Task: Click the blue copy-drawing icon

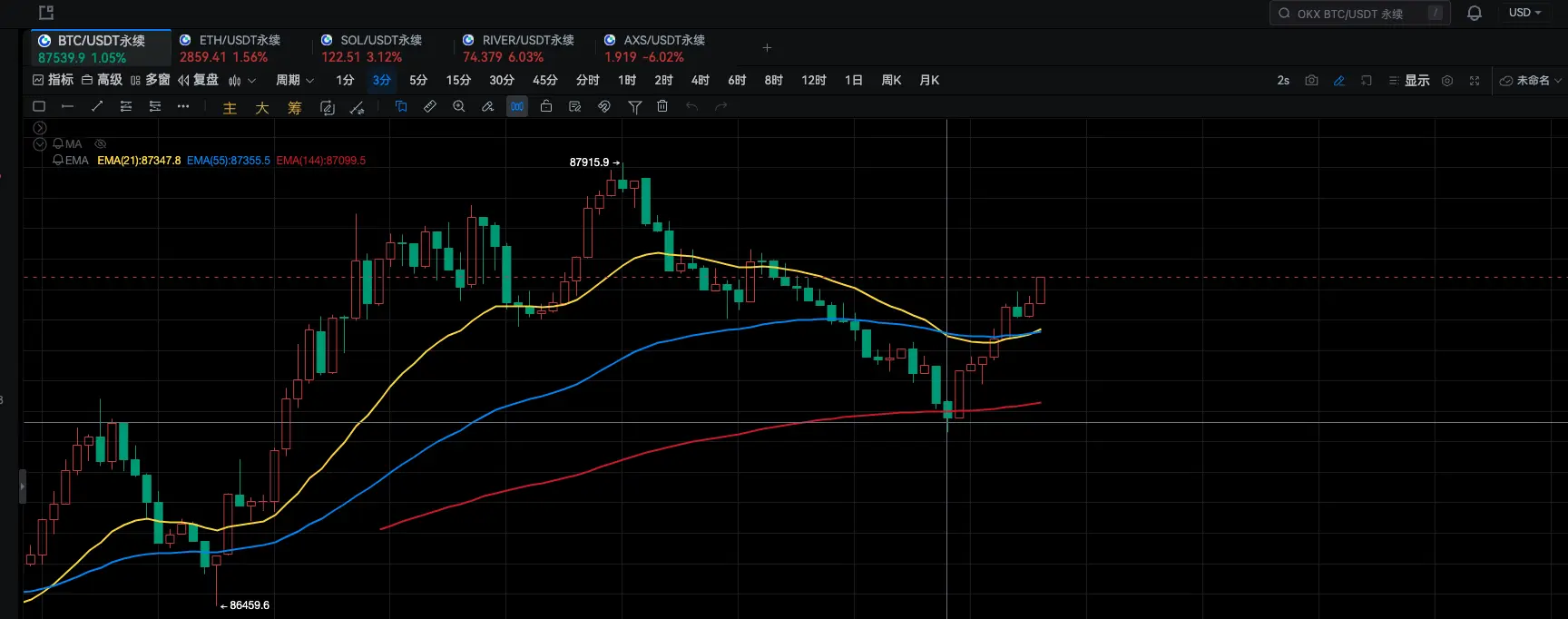Action: click(401, 106)
